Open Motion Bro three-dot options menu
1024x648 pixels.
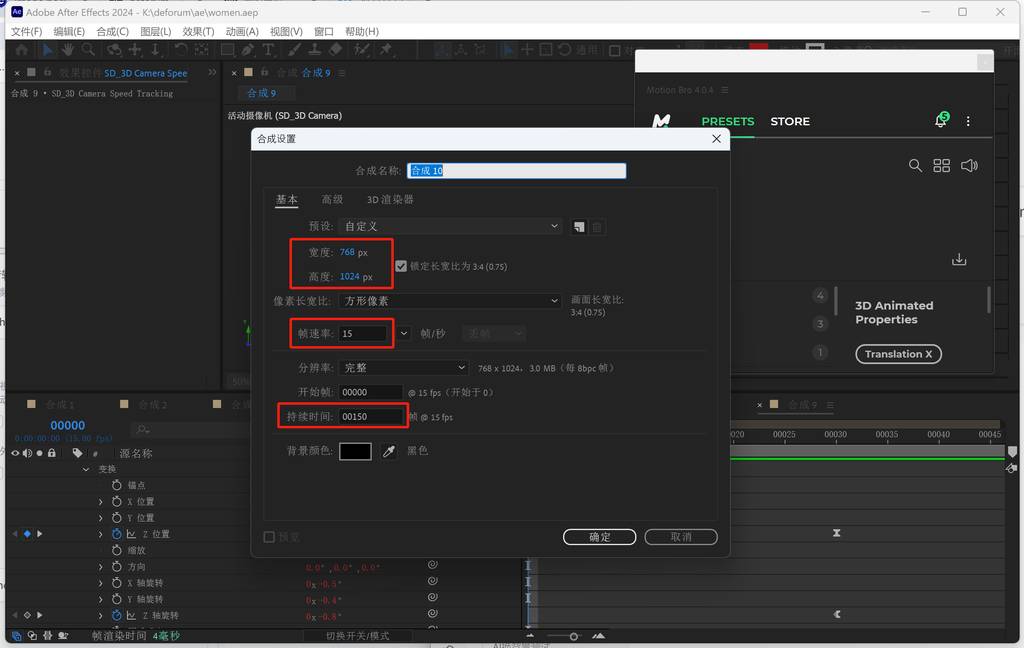click(x=968, y=121)
